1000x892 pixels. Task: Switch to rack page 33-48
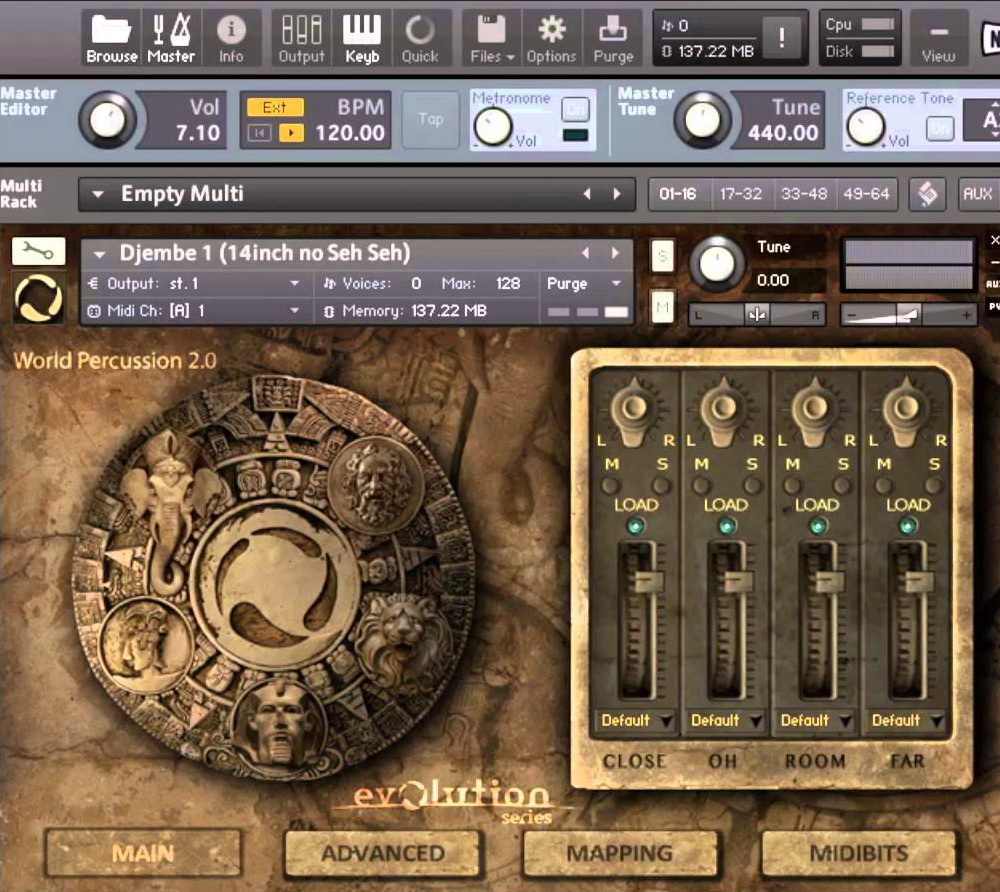click(804, 194)
